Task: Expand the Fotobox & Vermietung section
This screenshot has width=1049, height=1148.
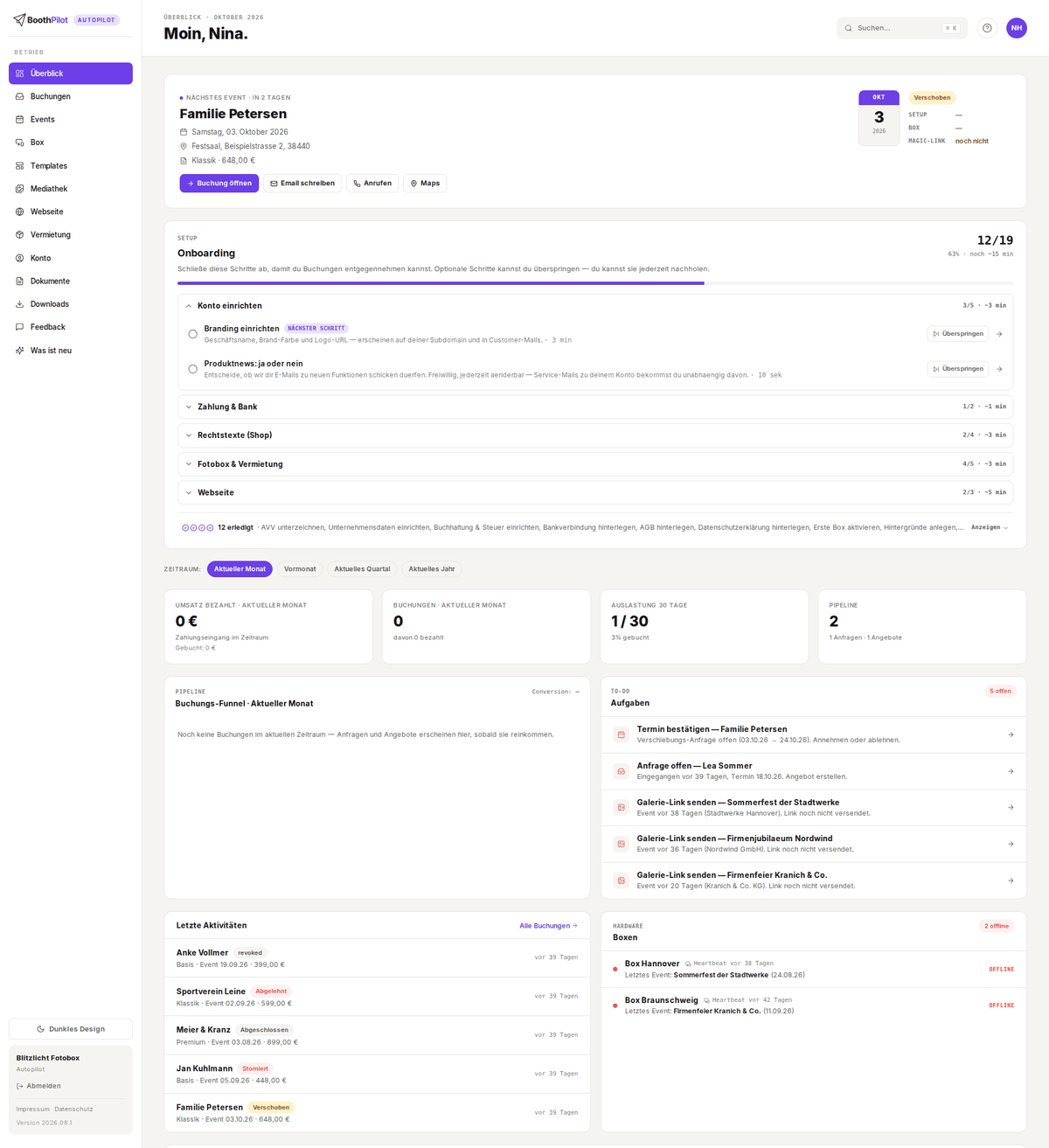Action: point(595,464)
